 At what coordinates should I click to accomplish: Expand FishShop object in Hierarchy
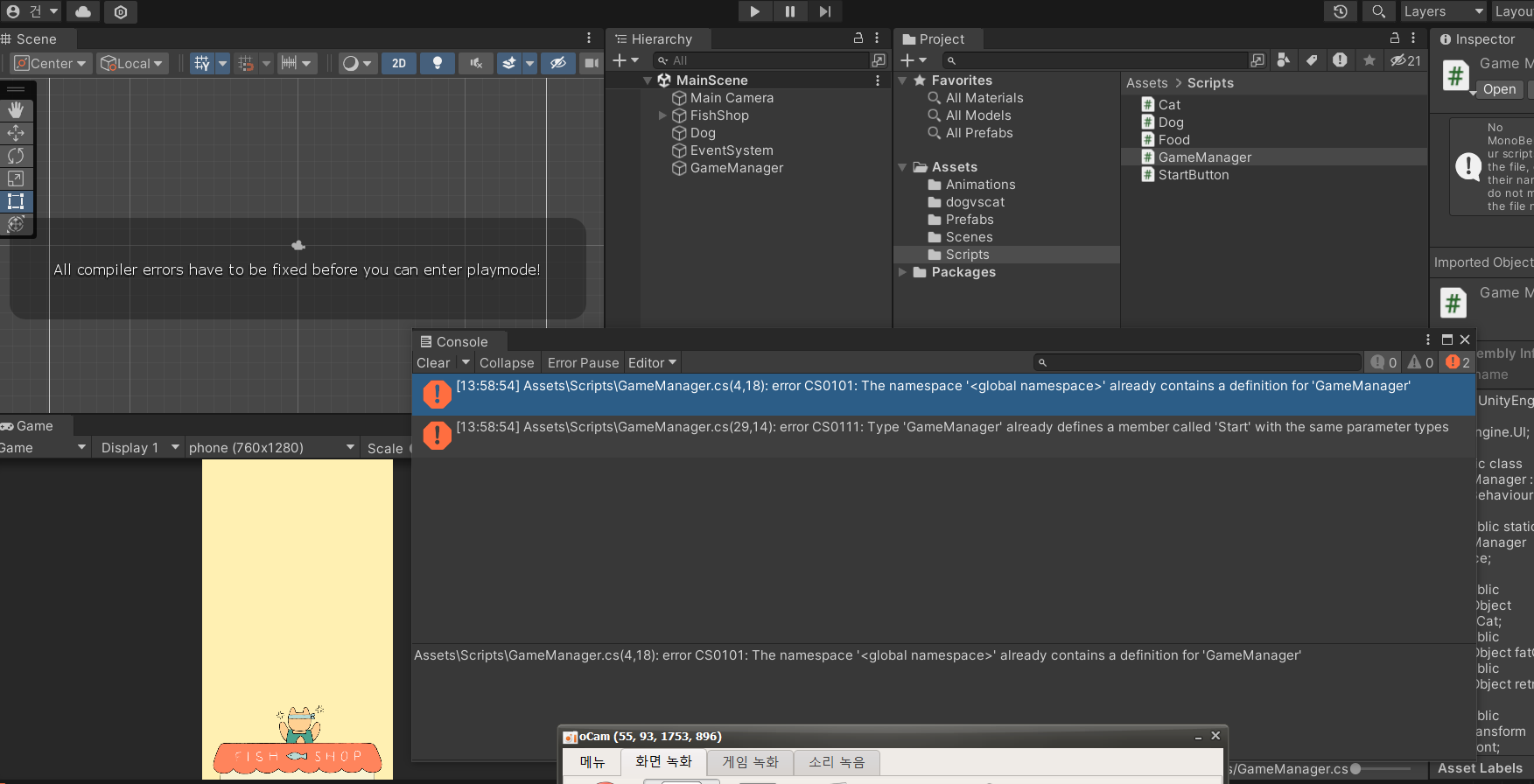tap(662, 115)
